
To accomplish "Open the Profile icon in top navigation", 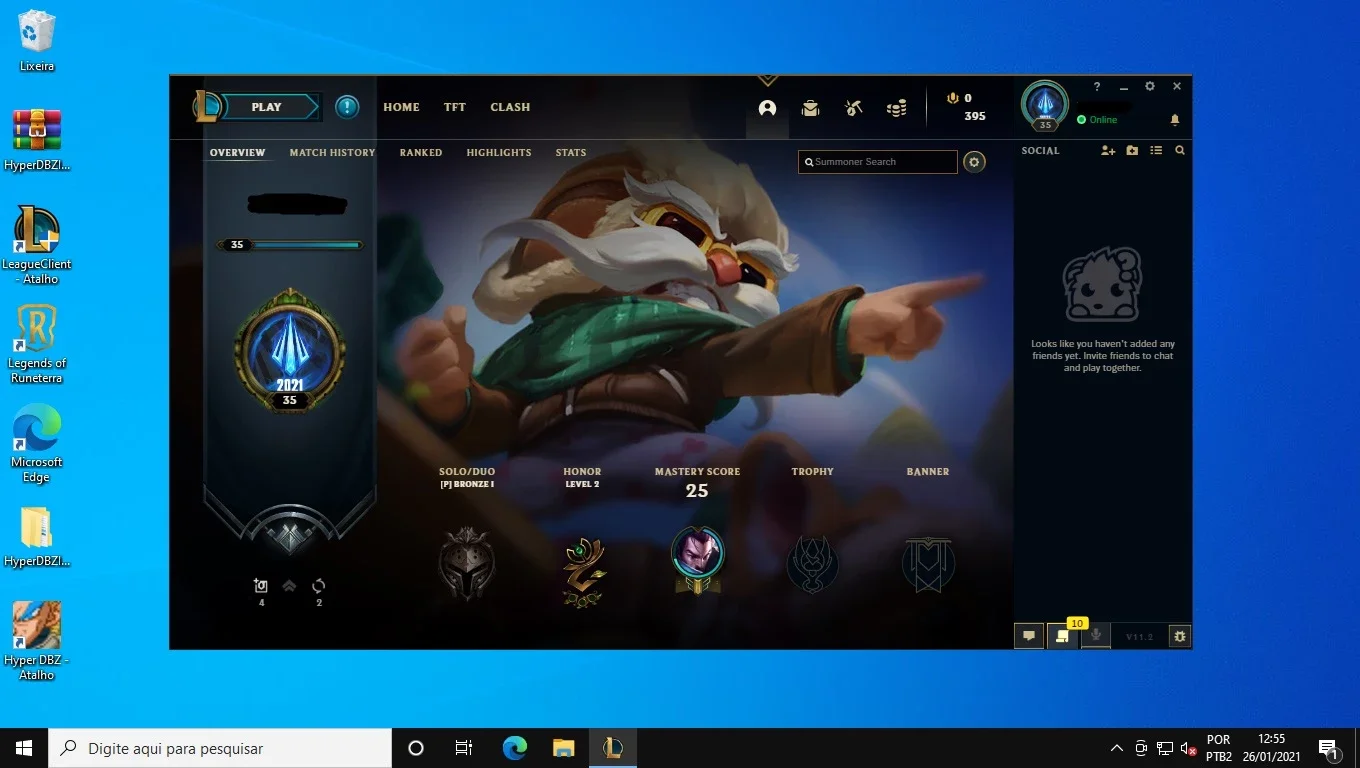I will (767, 108).
